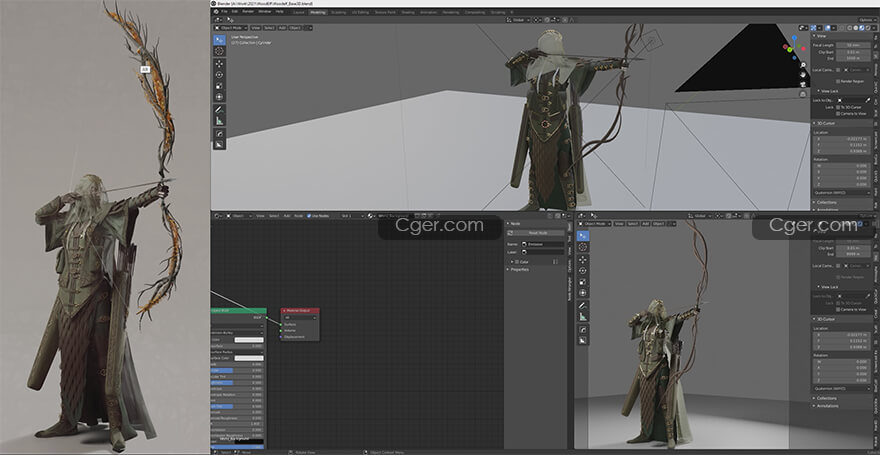
Task: Open the Render menu
Action: [x=248, y=11]
